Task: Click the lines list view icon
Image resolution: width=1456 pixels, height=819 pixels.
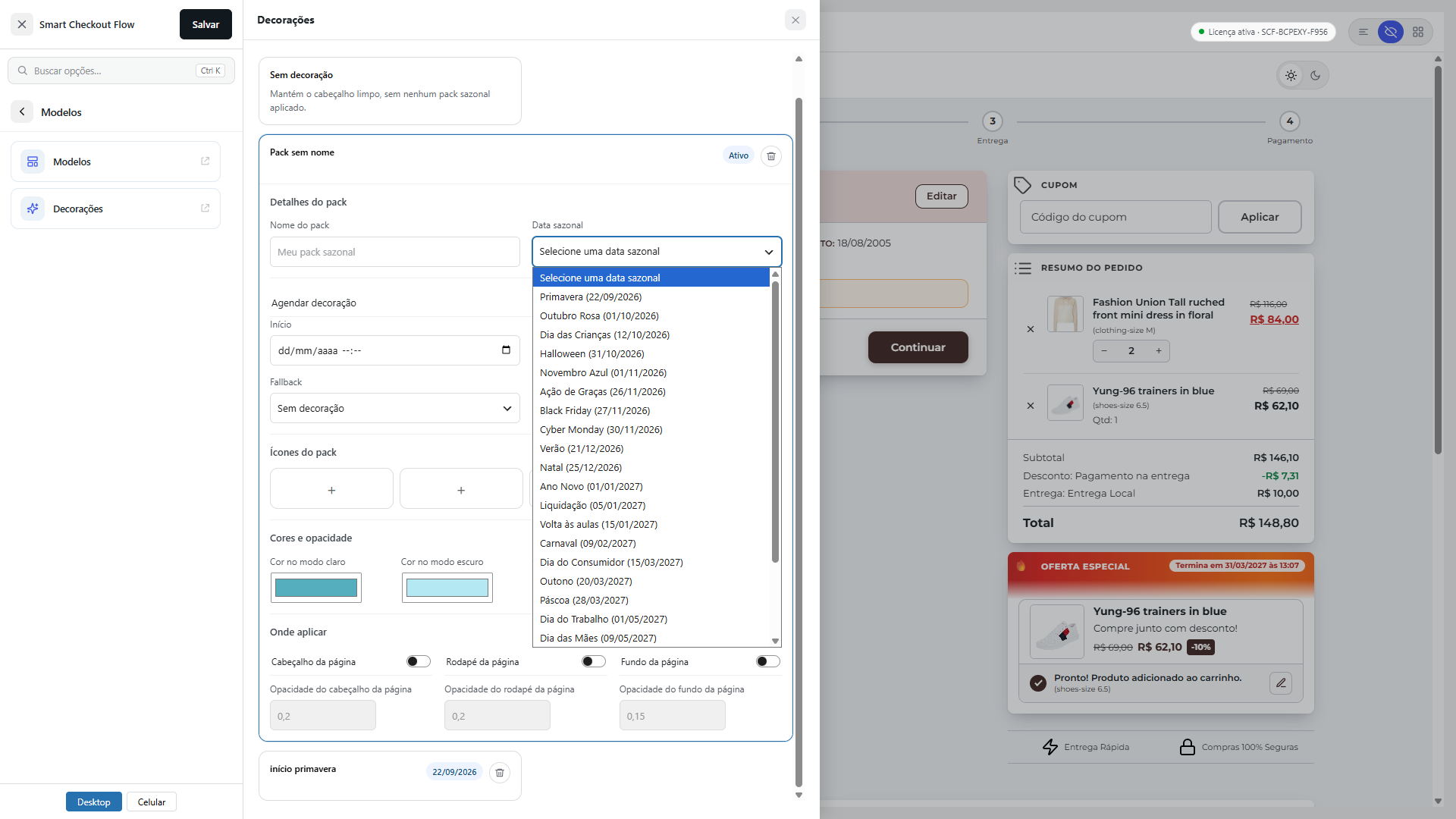Action: click(x=1363, y=32)
